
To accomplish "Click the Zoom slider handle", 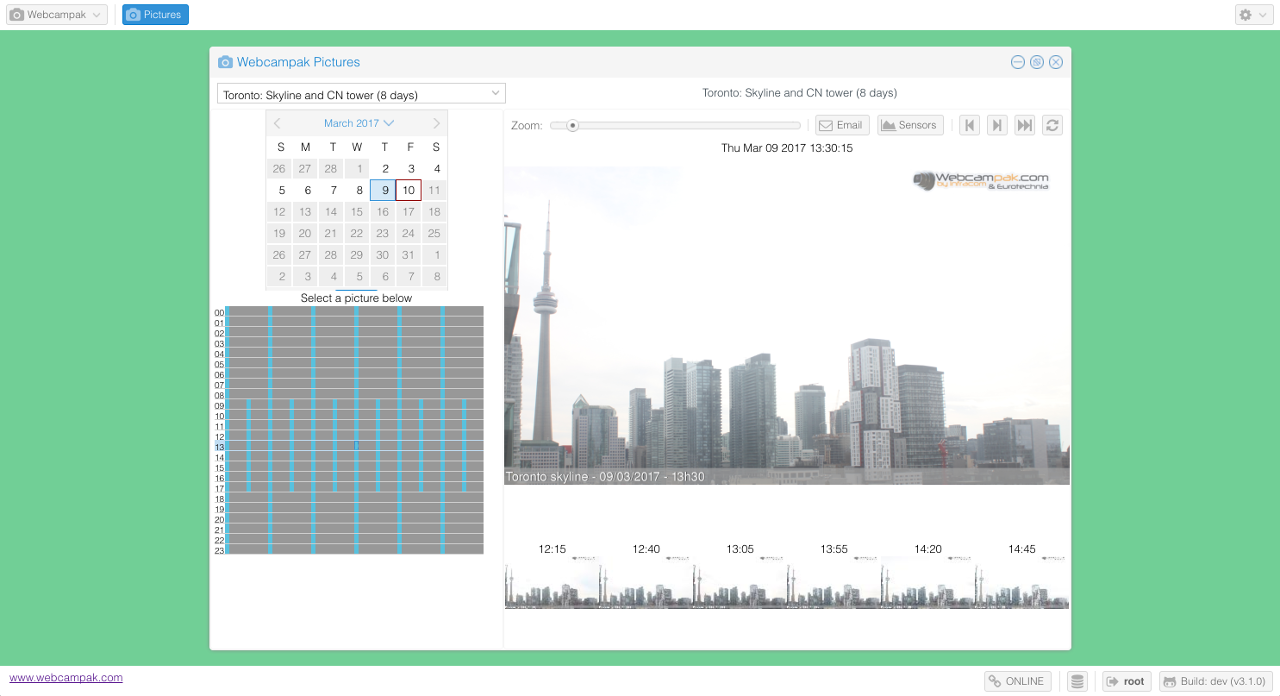I will [x=572, y=125].
